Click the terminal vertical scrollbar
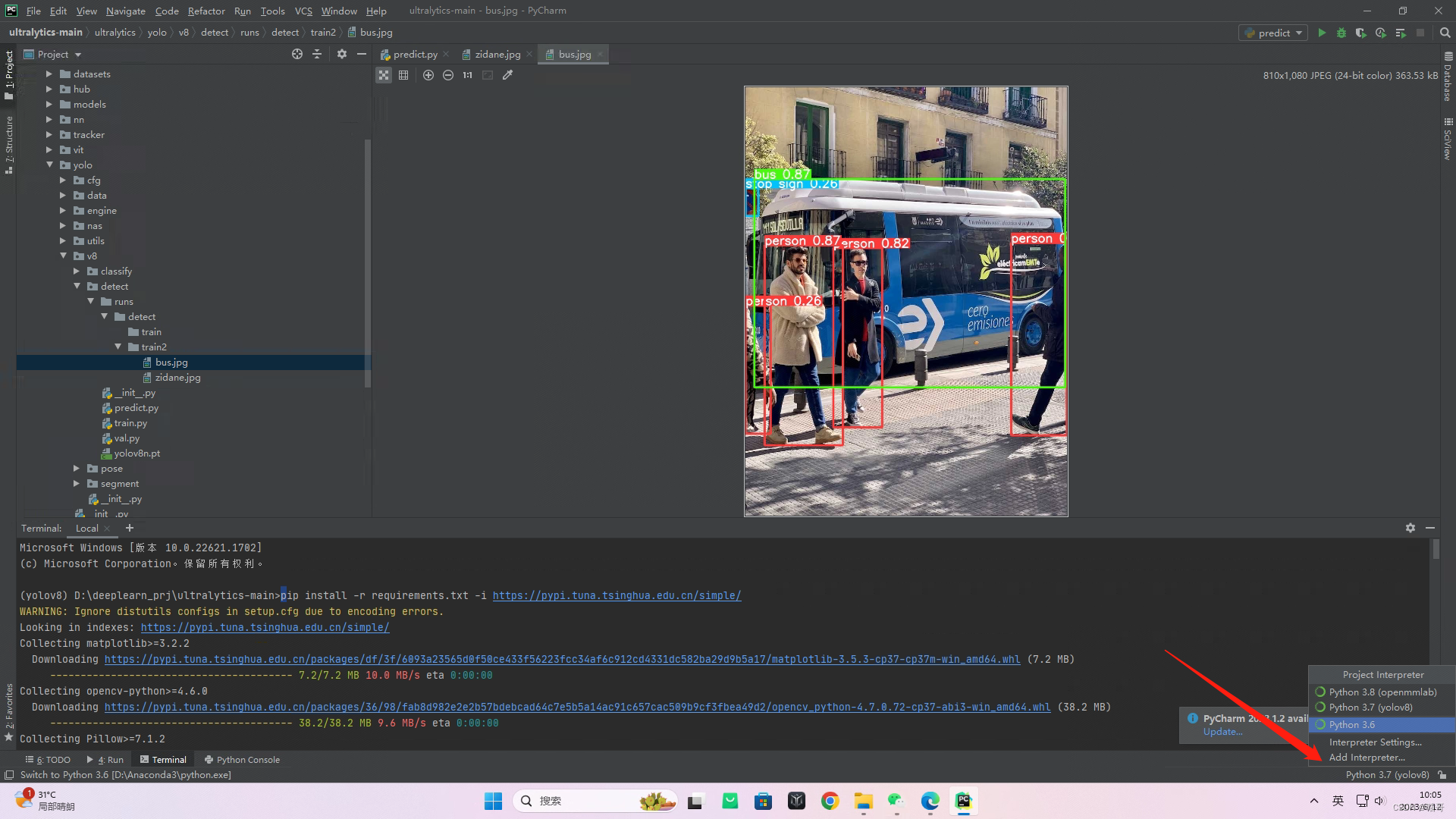 click(x=1436, y=550)
